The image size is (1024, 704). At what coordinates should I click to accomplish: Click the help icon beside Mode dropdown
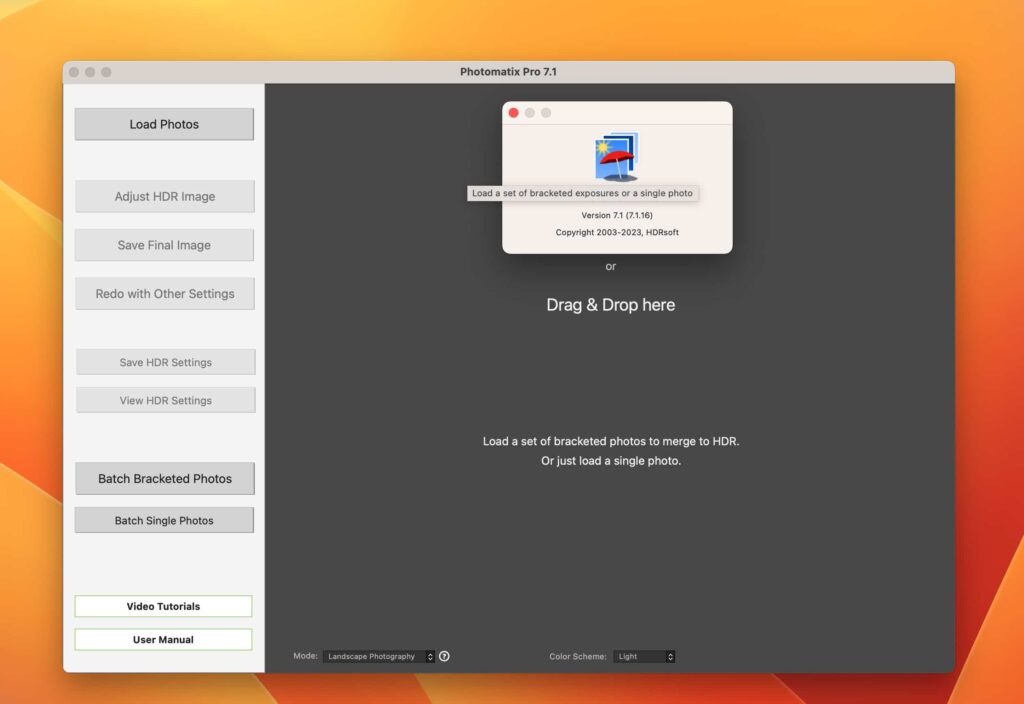pos(444,656)
